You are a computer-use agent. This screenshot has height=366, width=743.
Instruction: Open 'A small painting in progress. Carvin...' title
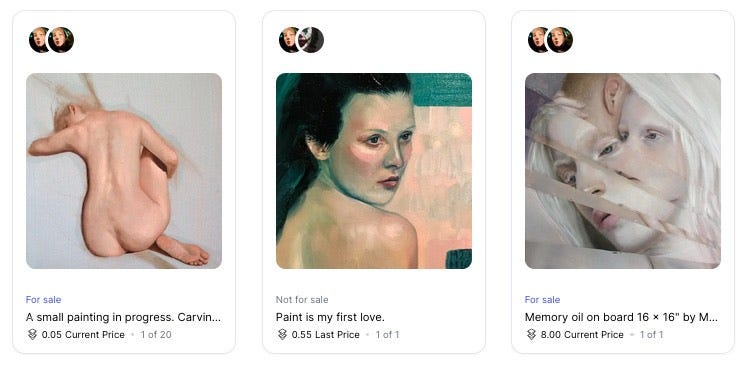123,317
